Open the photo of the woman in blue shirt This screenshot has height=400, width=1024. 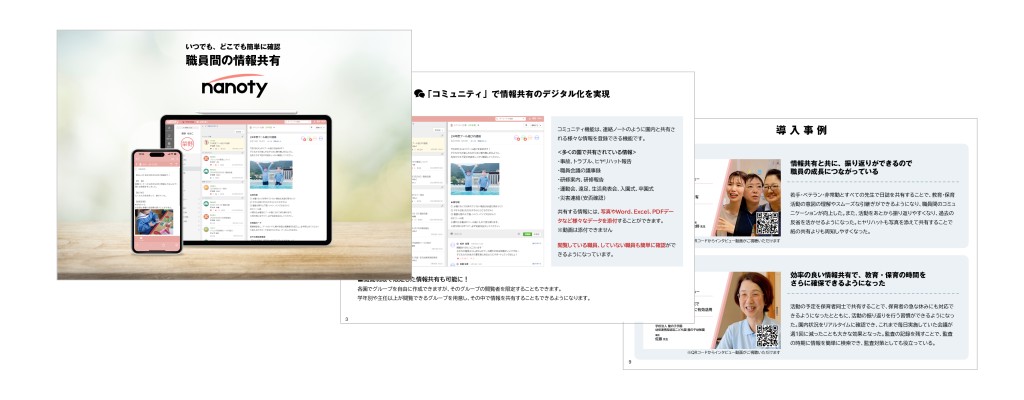pyautogui.click(x=749, y=310)
